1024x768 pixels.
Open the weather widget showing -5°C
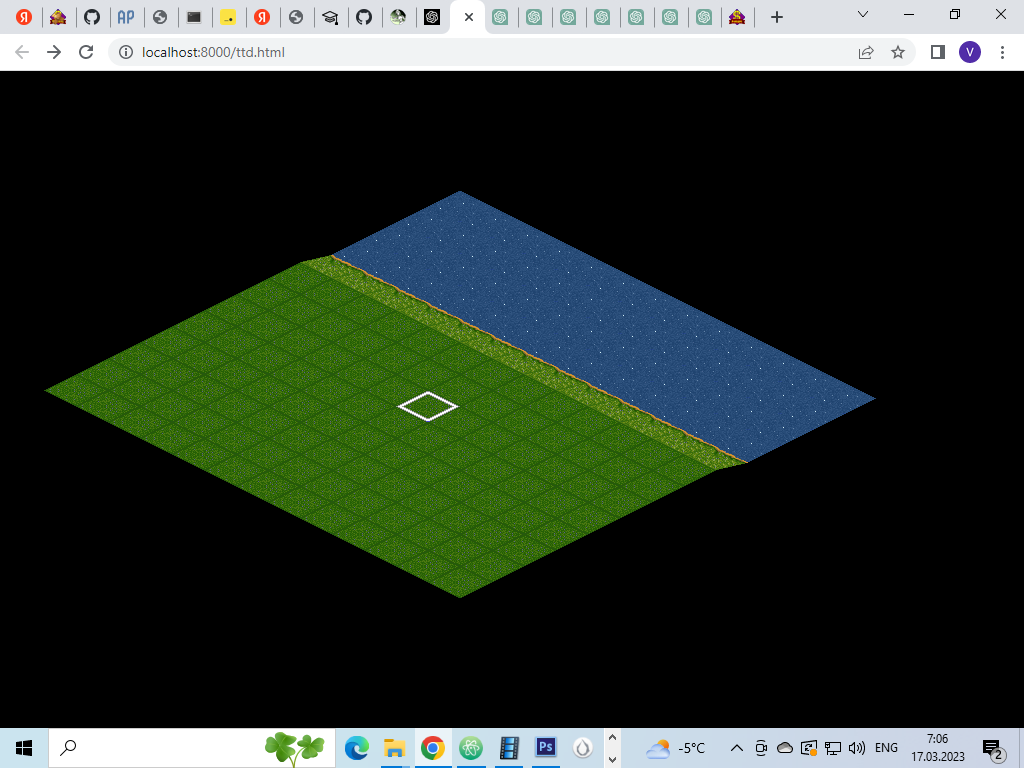click(675, 748)
